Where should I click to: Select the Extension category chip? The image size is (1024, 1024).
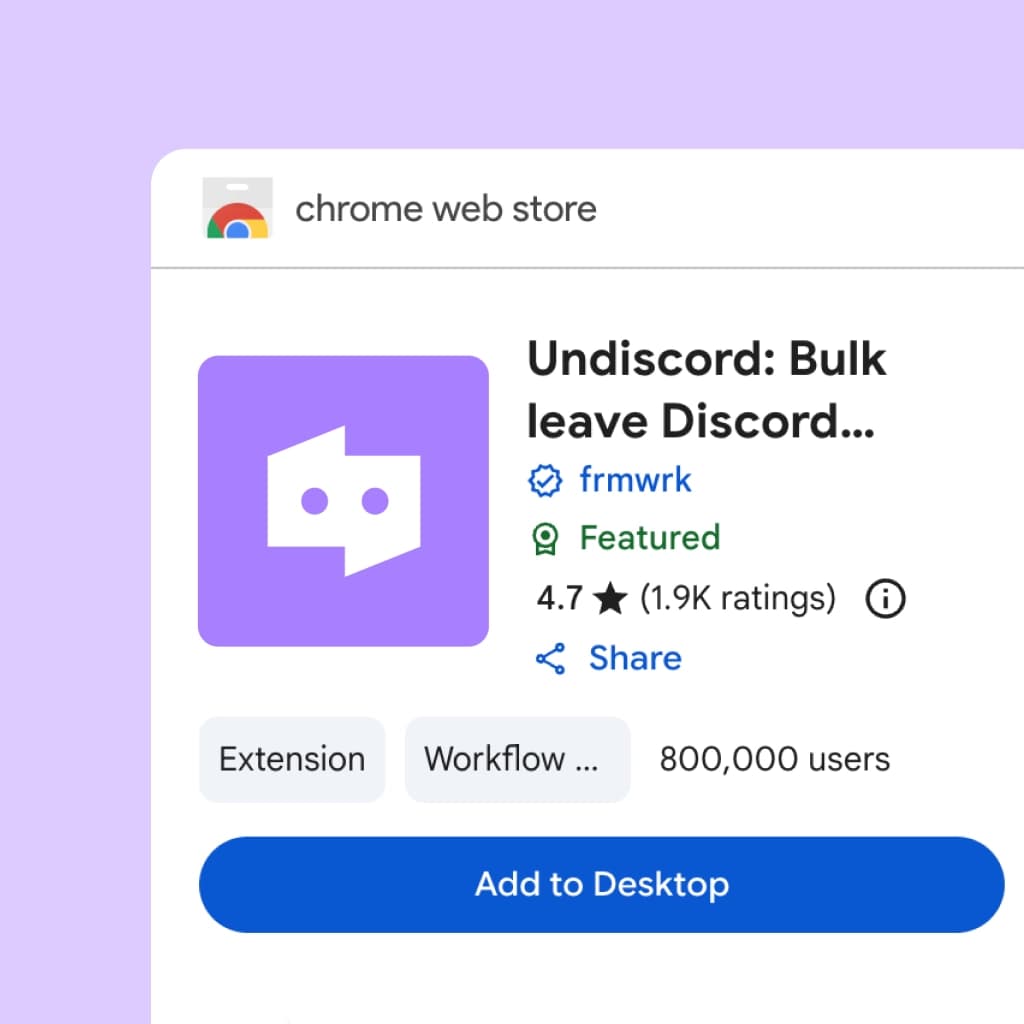coord(291,760)
